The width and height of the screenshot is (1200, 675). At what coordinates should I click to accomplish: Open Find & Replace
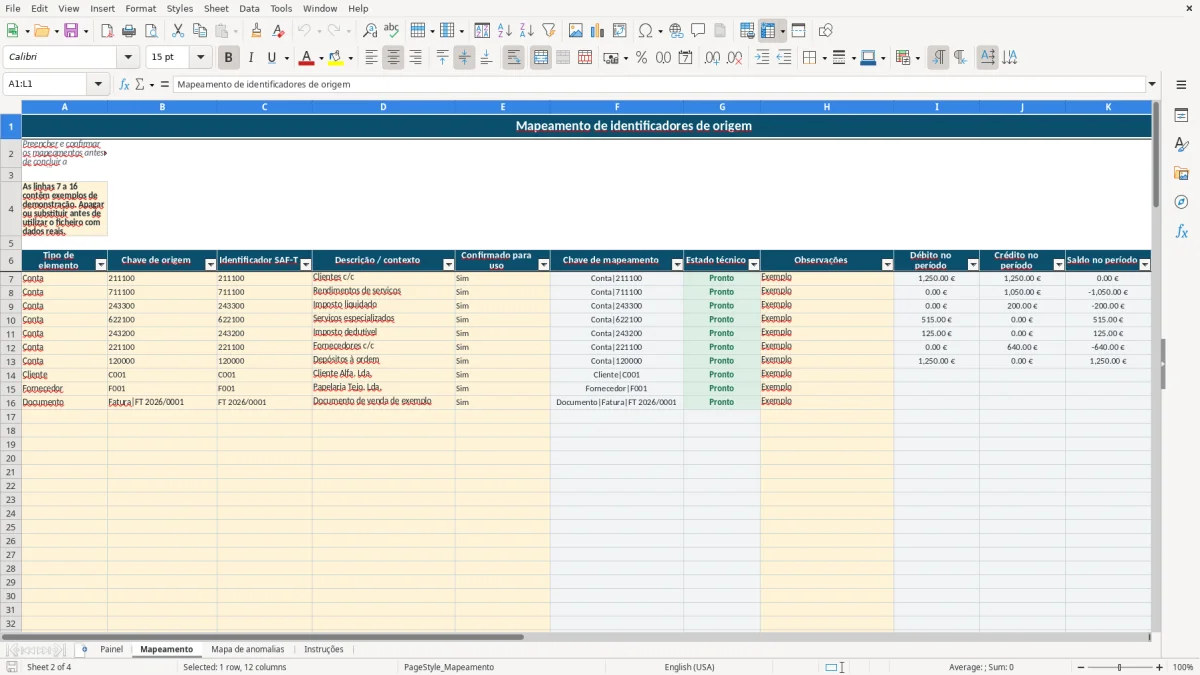[370, 31]
